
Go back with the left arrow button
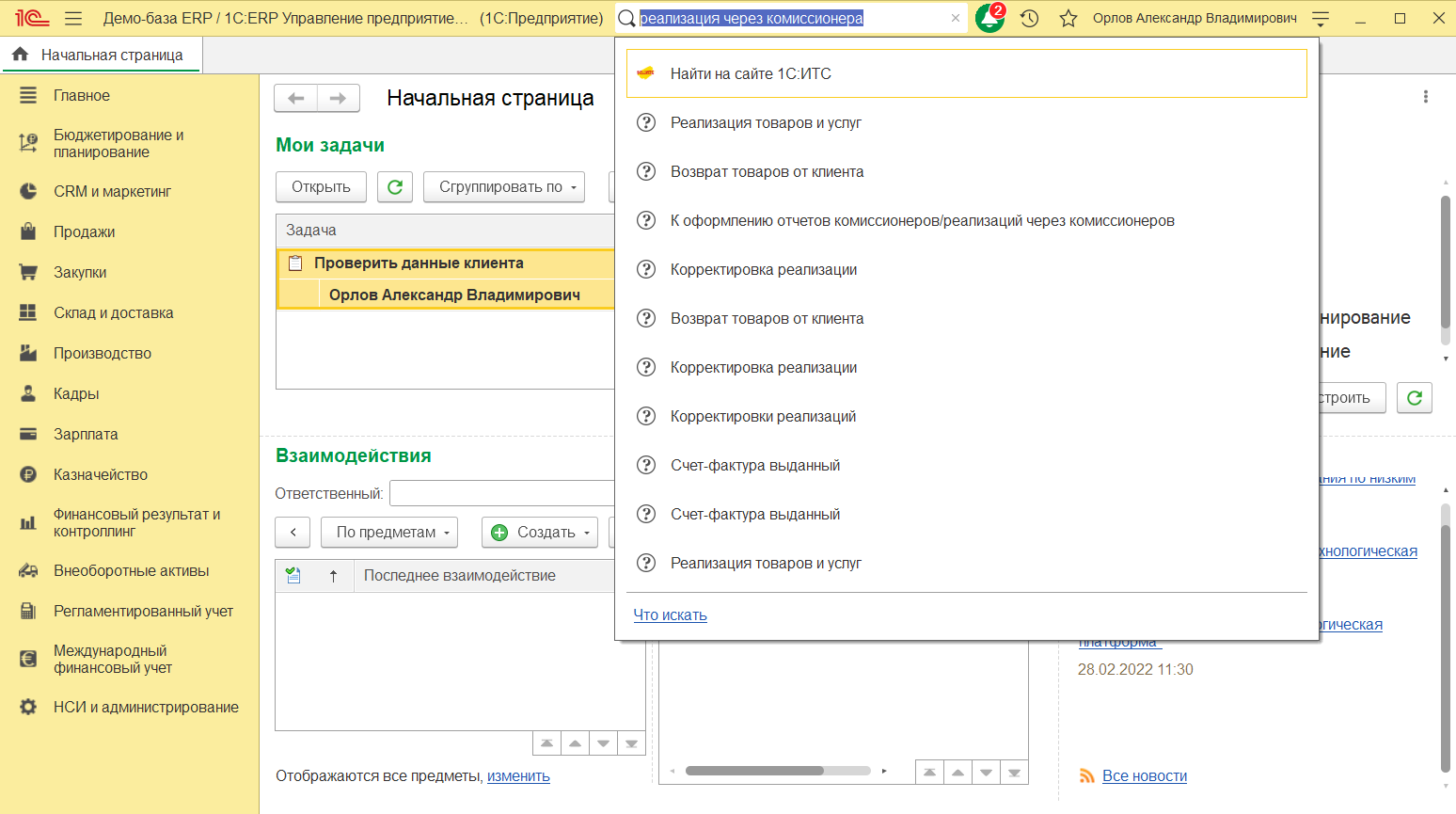(296, 98)
